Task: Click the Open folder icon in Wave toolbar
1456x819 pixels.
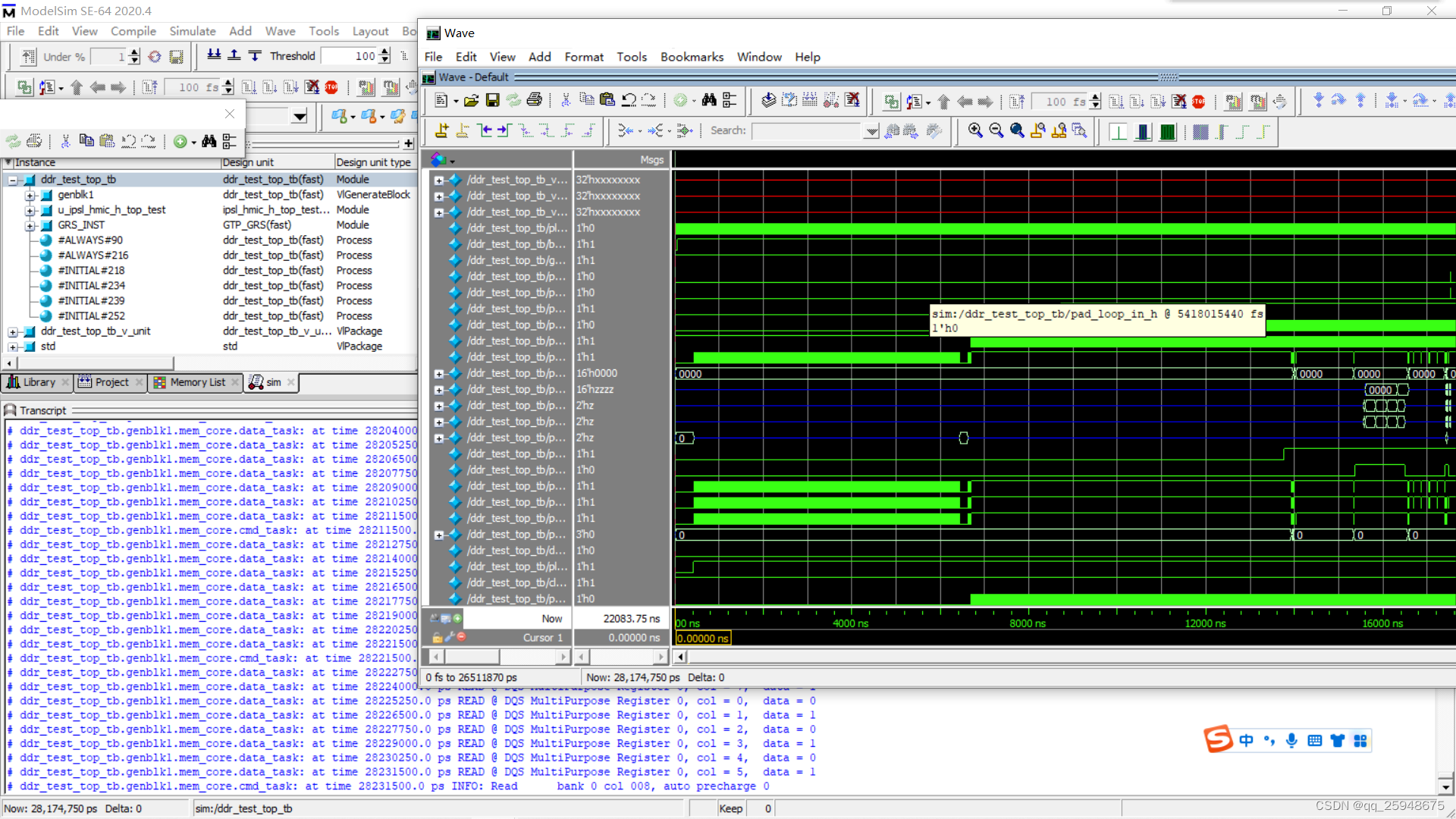Action: (471, 100)
